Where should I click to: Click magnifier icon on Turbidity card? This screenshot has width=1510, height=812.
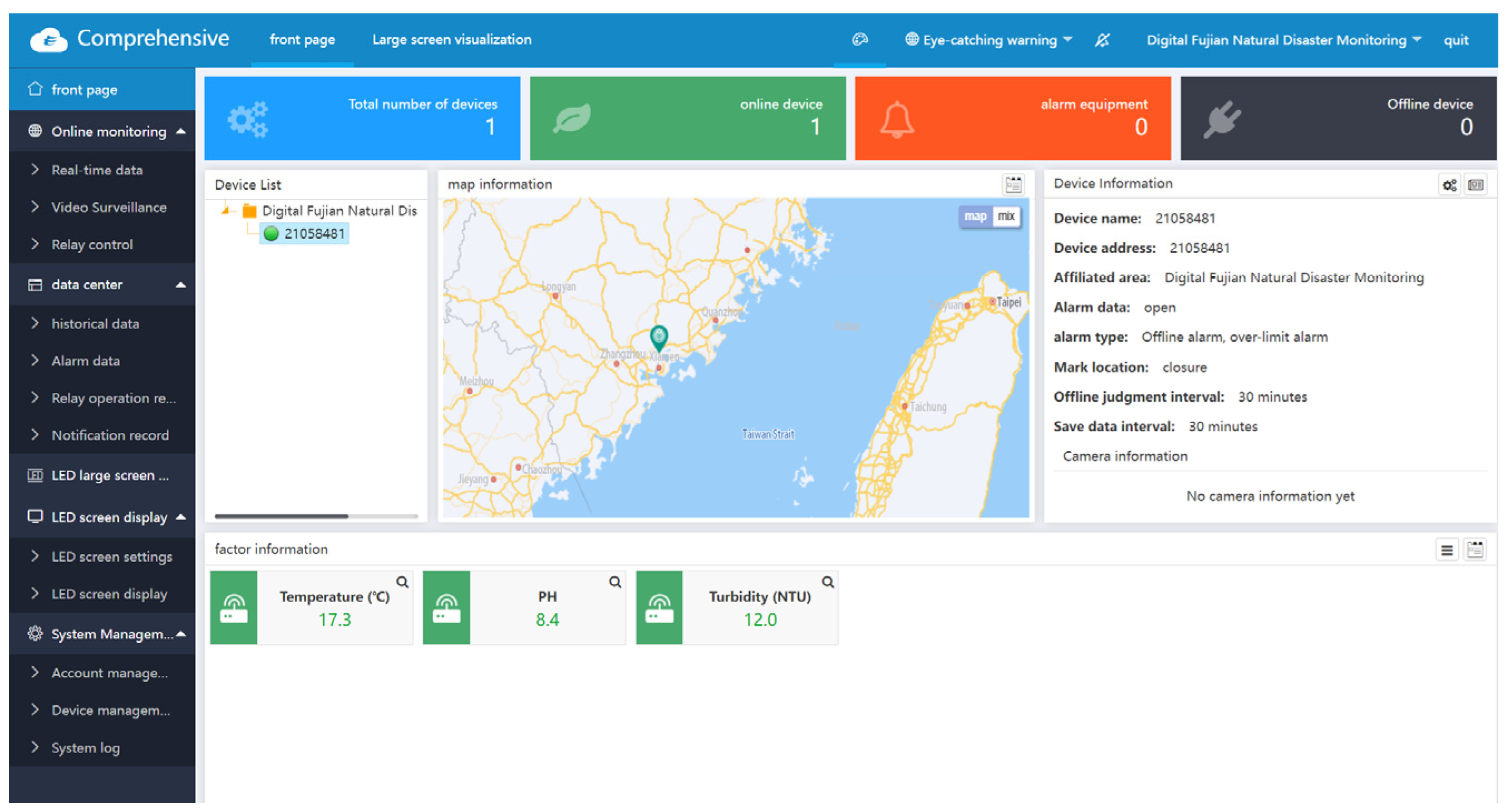[x=828, y=582]
